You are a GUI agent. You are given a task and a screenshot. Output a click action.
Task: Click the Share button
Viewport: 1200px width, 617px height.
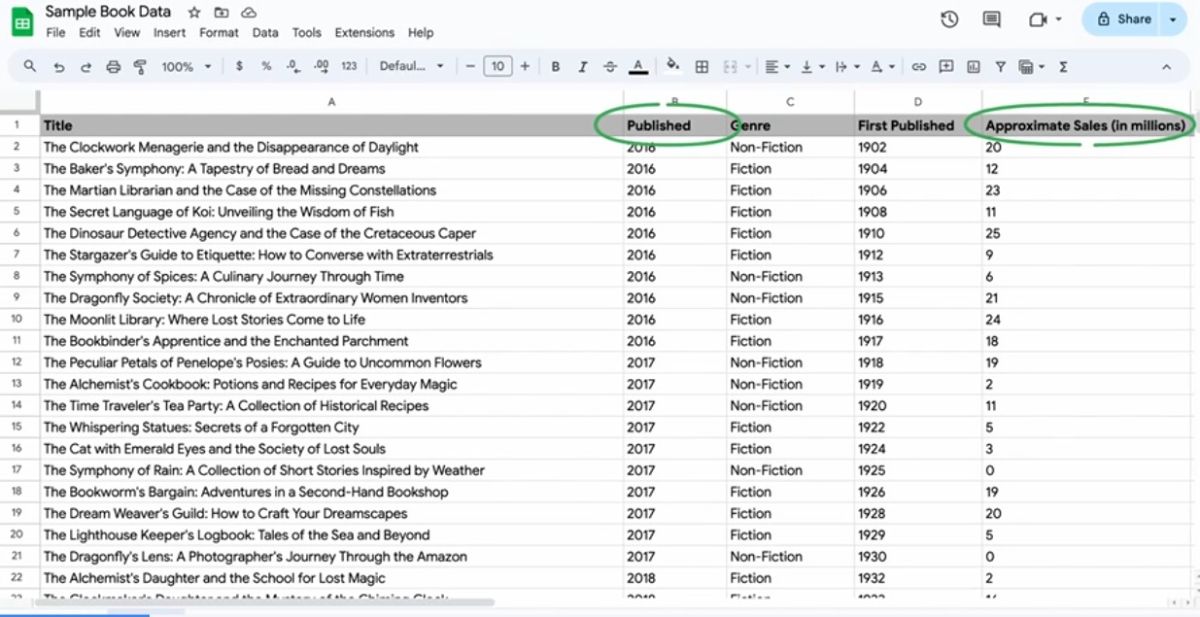point(1124,19)
